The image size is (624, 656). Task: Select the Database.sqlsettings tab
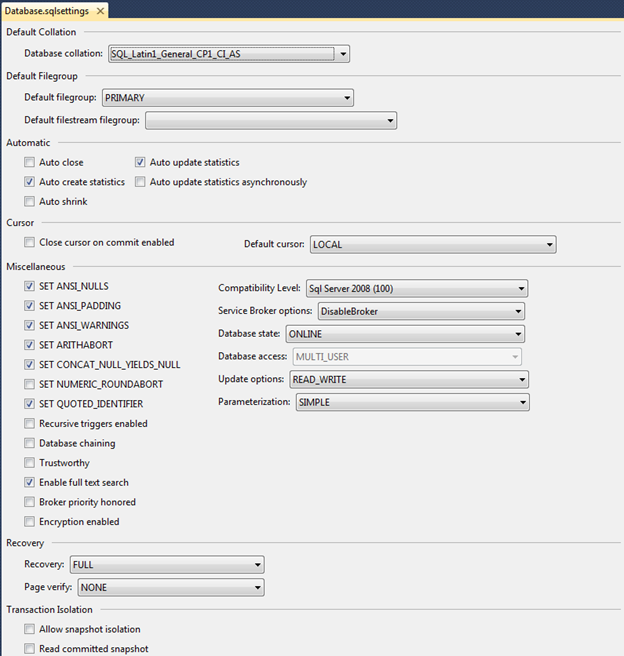(x=45, y=10)
